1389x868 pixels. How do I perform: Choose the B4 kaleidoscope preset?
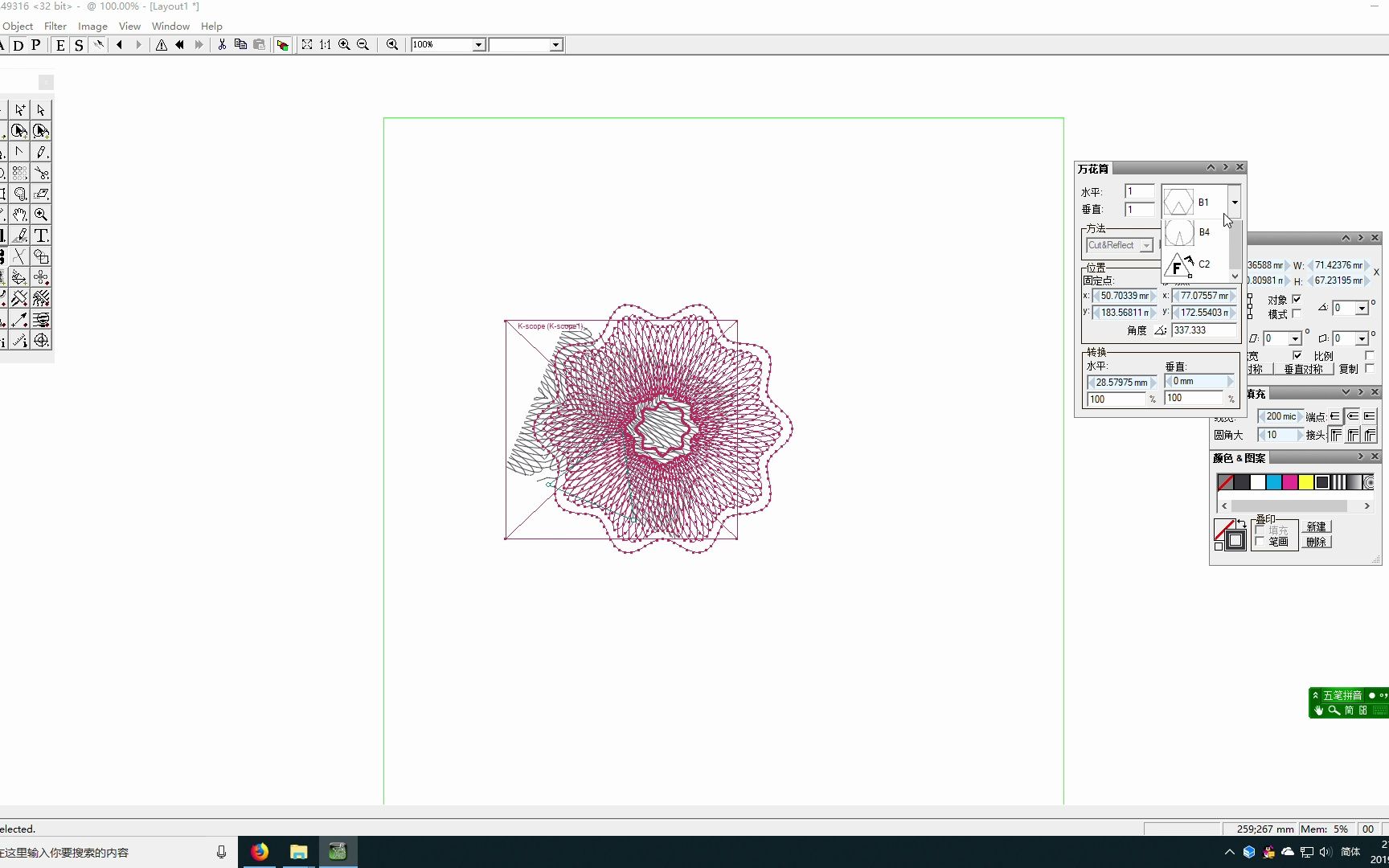click(1195, 232)
